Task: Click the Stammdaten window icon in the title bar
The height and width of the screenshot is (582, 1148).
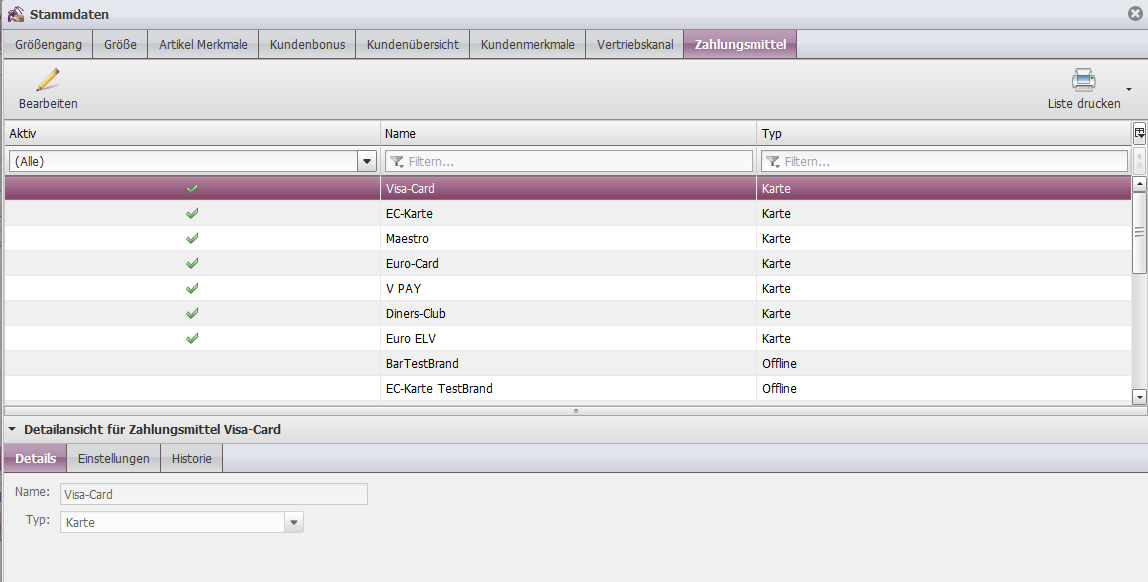Action: [16, 14]
